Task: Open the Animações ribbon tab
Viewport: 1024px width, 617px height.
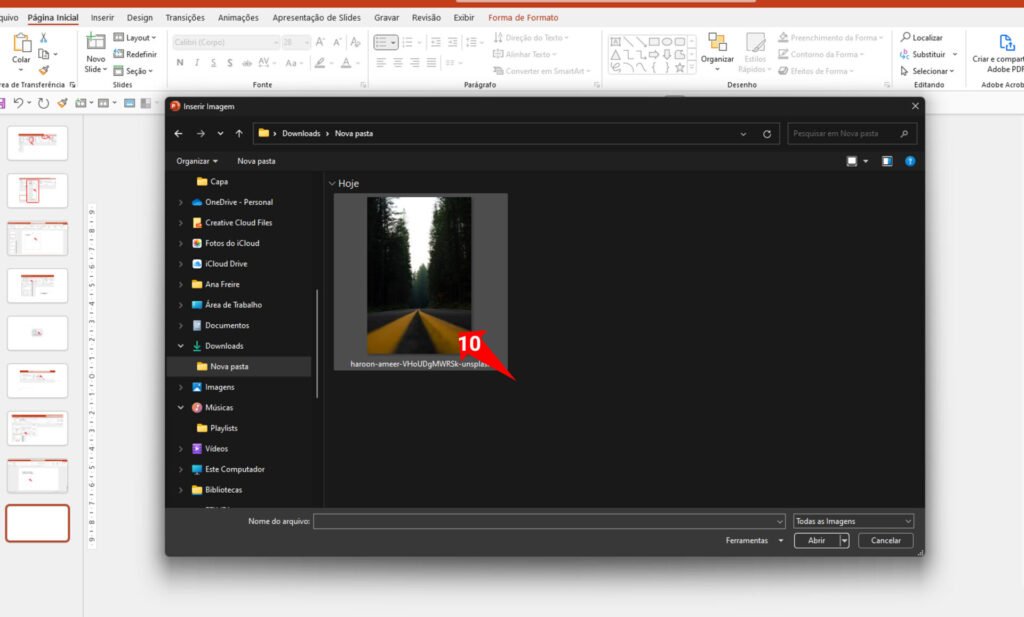Action: [237, 18]
